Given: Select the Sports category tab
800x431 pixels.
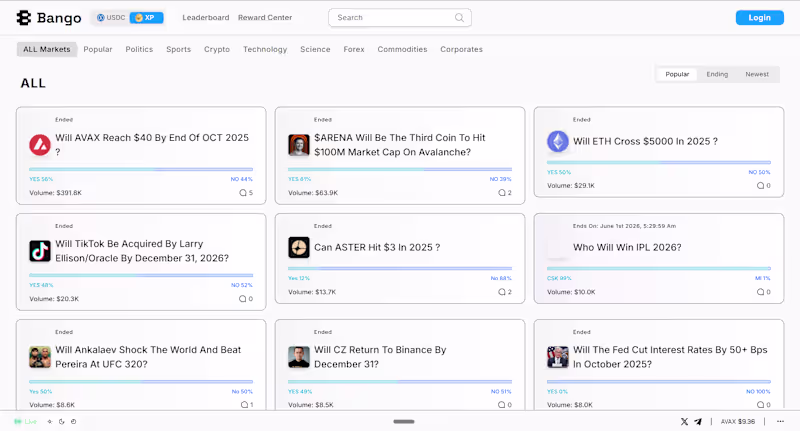Looking at the screenshot, I should tap(178, 49).
